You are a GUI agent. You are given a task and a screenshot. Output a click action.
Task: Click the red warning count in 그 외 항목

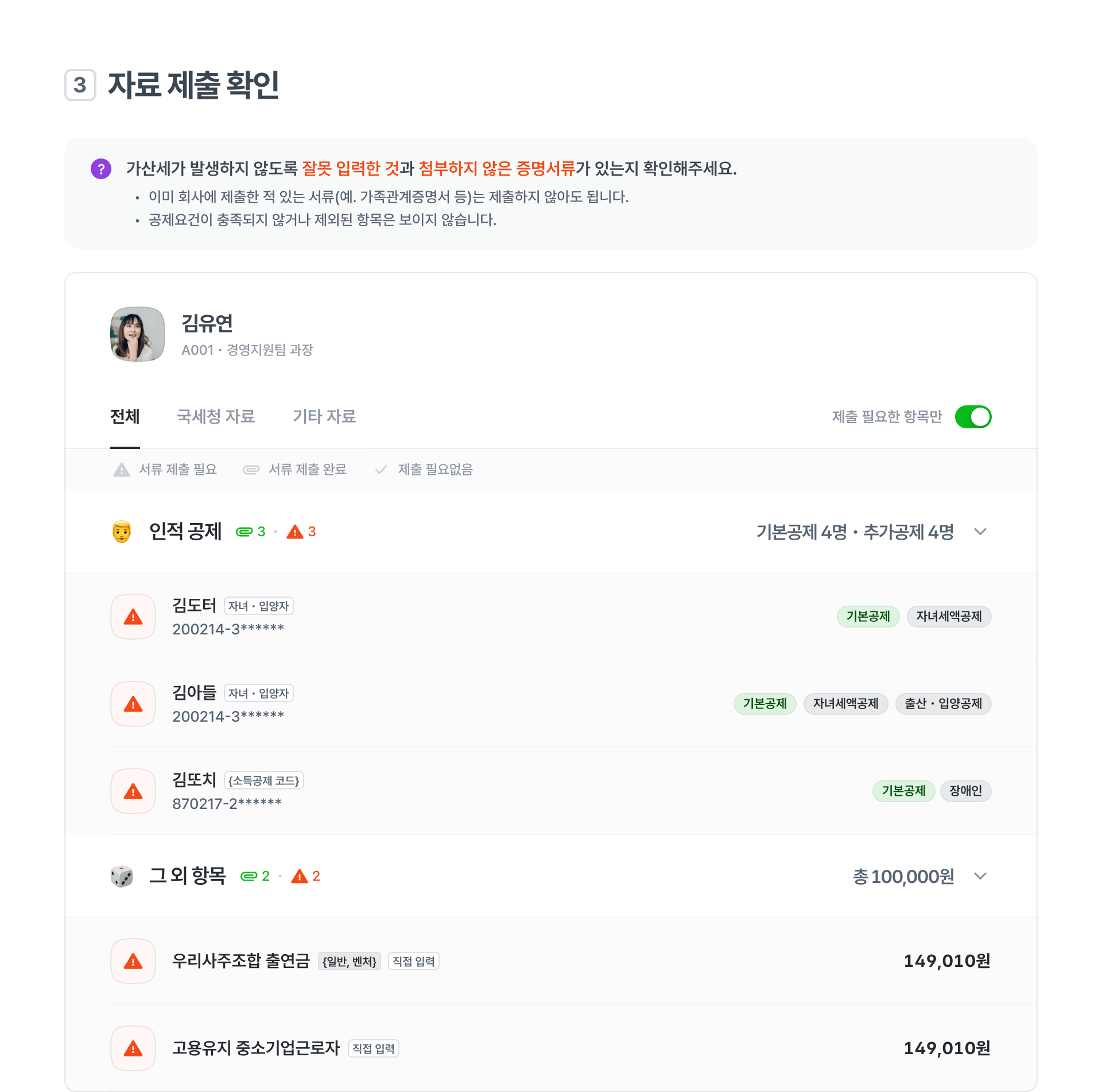[305, 876]
